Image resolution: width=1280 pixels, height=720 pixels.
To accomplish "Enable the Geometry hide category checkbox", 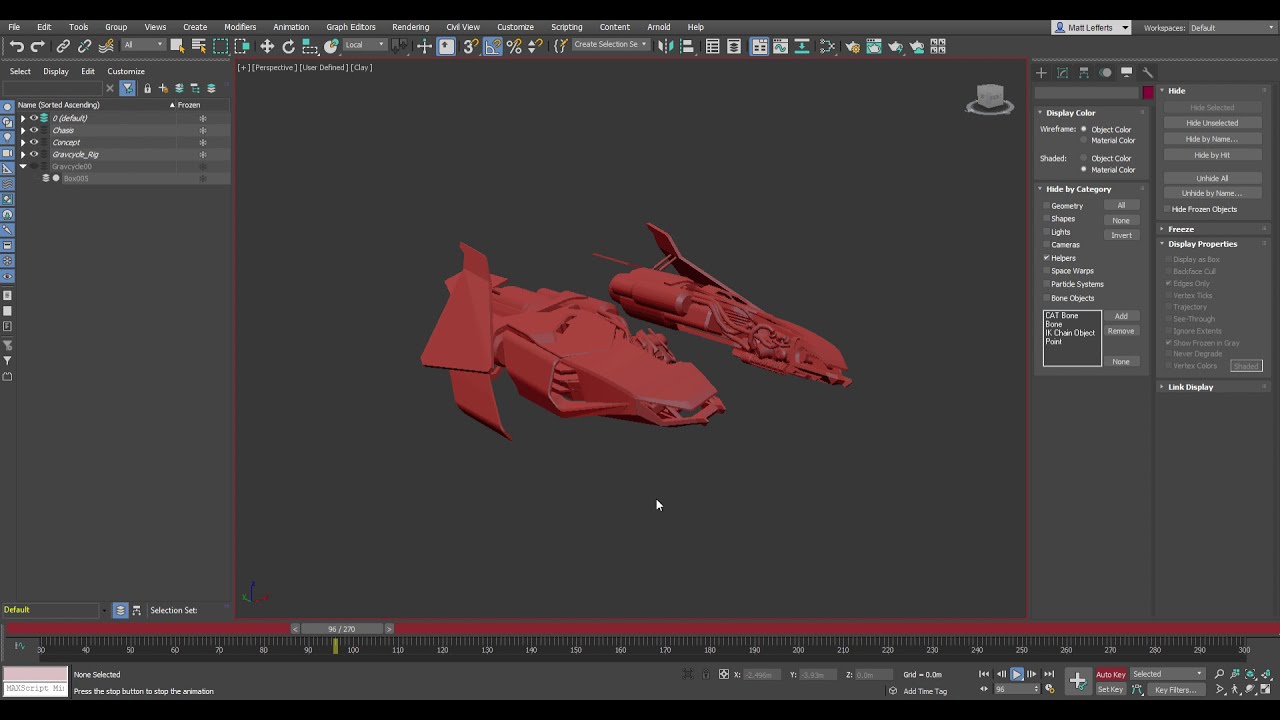I will click(1047, 205).
